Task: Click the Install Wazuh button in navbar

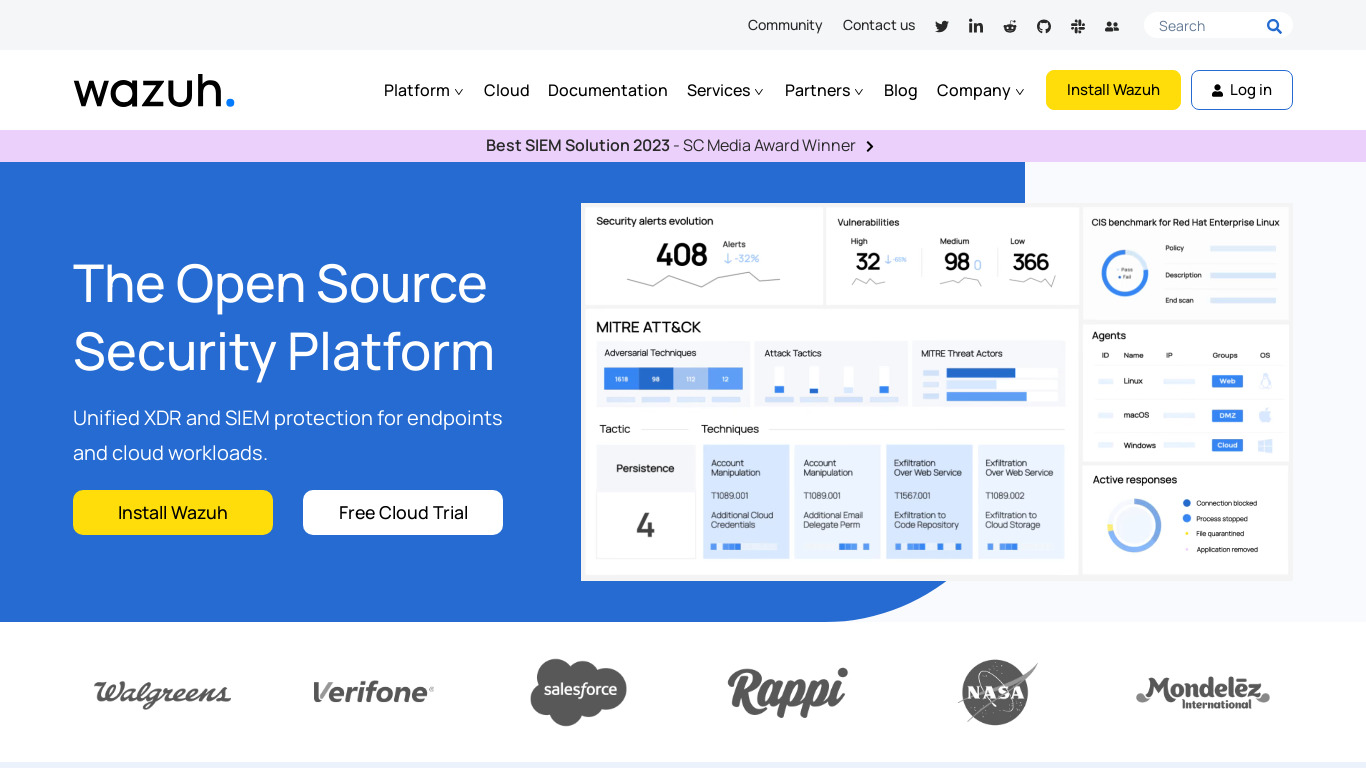Action: click(1113, 90)
